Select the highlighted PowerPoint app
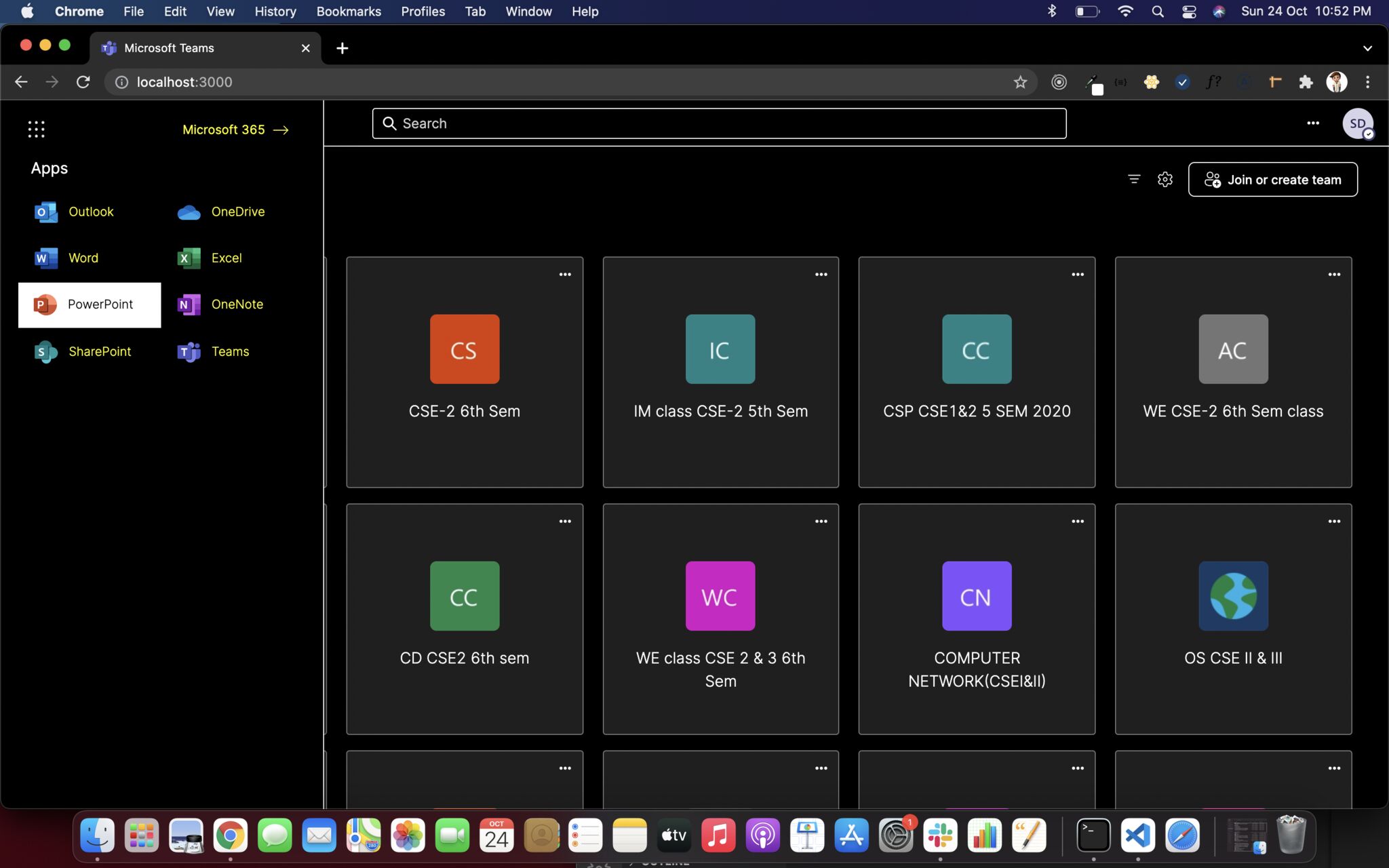The width and height of the screenshot is (1389, 868). pos(90,304)
